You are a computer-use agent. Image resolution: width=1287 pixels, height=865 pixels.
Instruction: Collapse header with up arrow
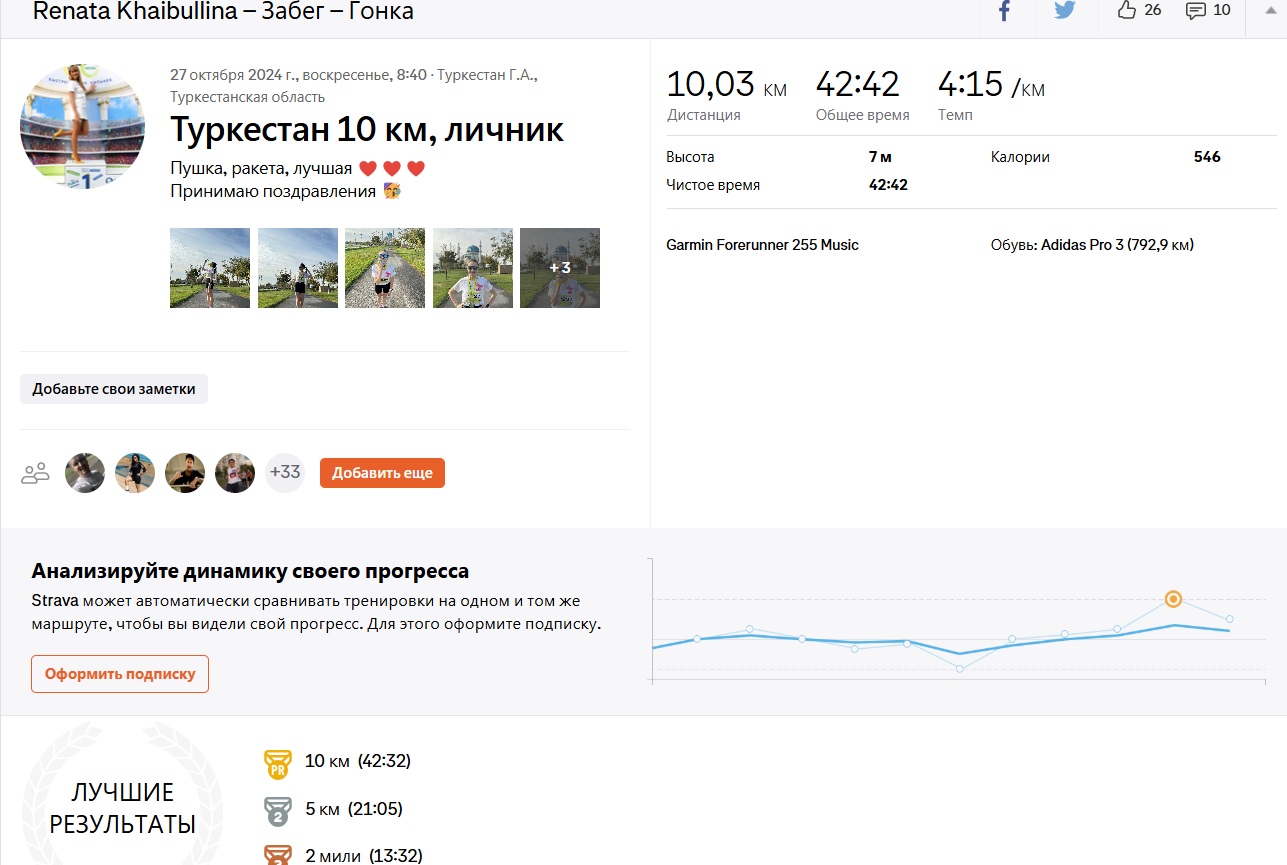(1270, 9)
